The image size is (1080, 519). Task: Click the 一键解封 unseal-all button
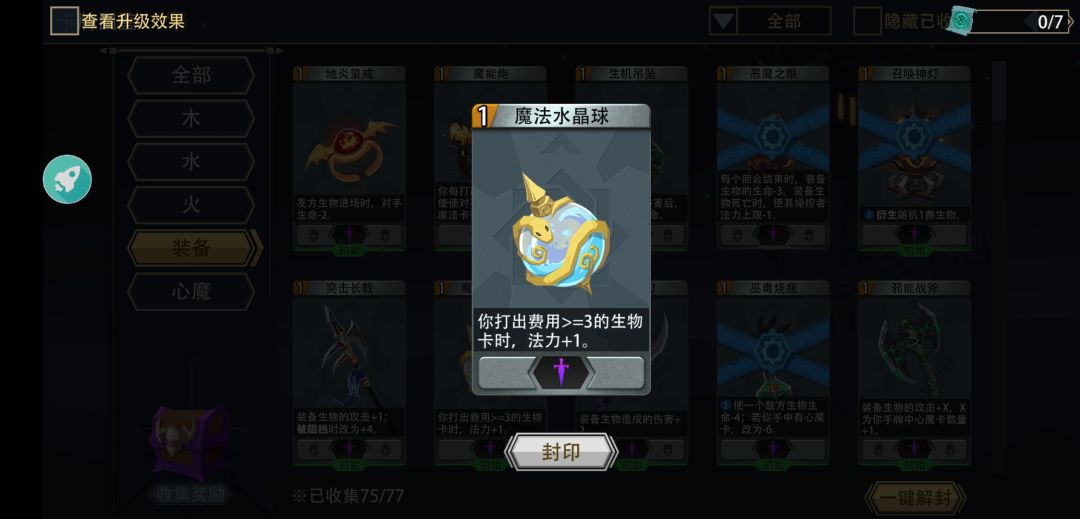tap(915, 497)
